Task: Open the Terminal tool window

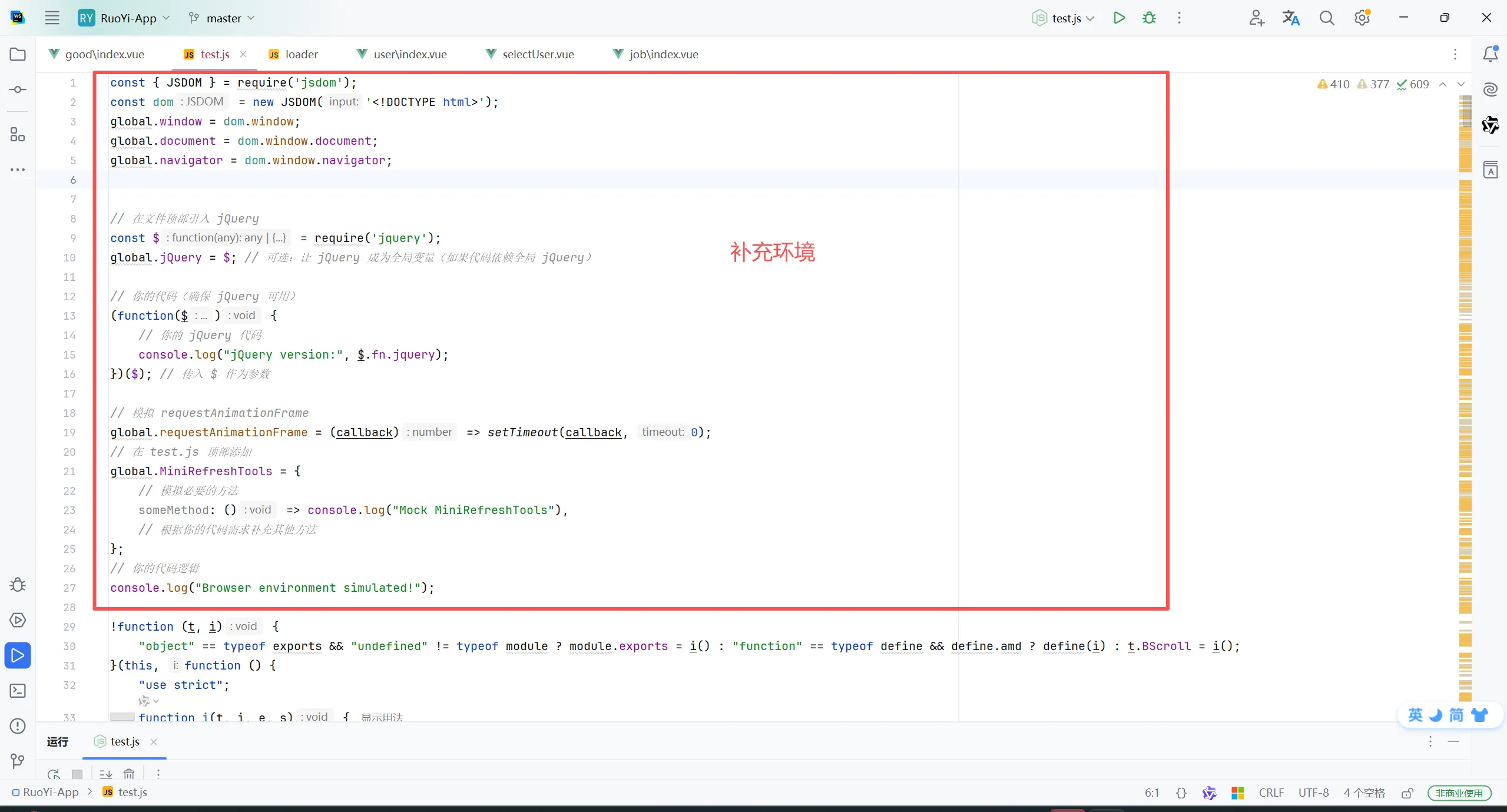Action: click(18, 691)
